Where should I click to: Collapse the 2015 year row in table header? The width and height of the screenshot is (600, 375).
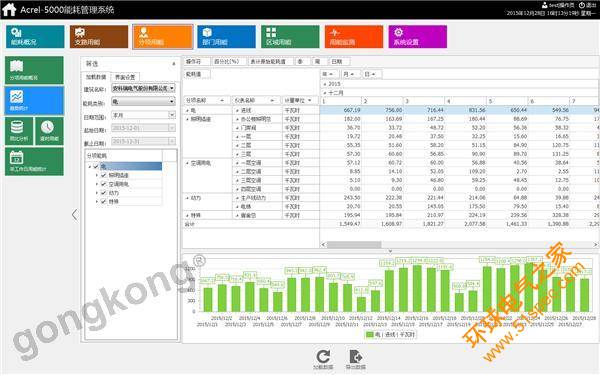325,84
